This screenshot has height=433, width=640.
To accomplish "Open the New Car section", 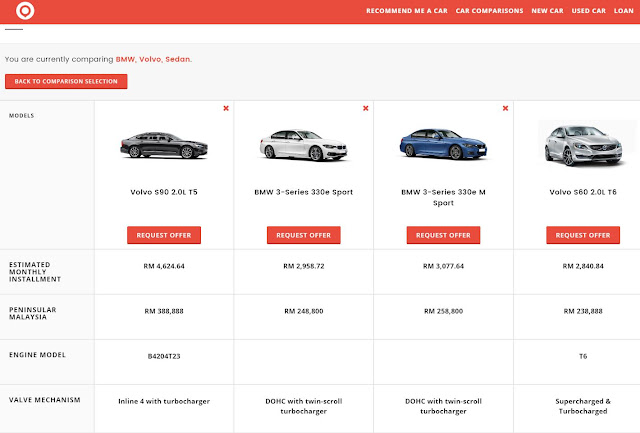I will coord(547,11).
